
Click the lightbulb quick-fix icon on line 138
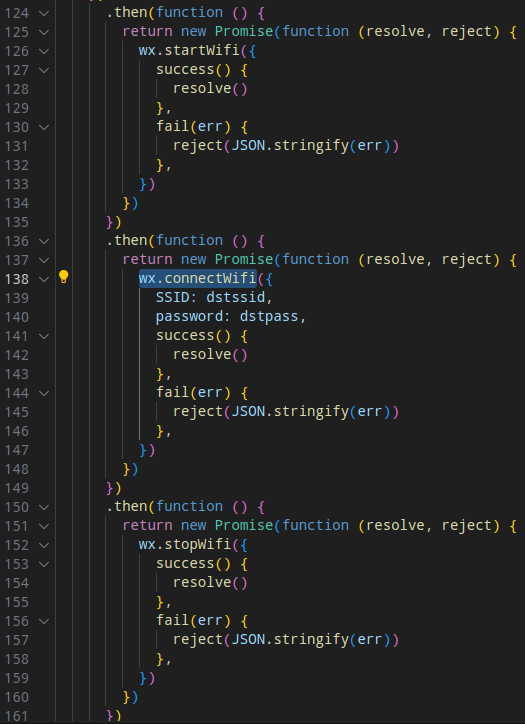pos(63,277)
